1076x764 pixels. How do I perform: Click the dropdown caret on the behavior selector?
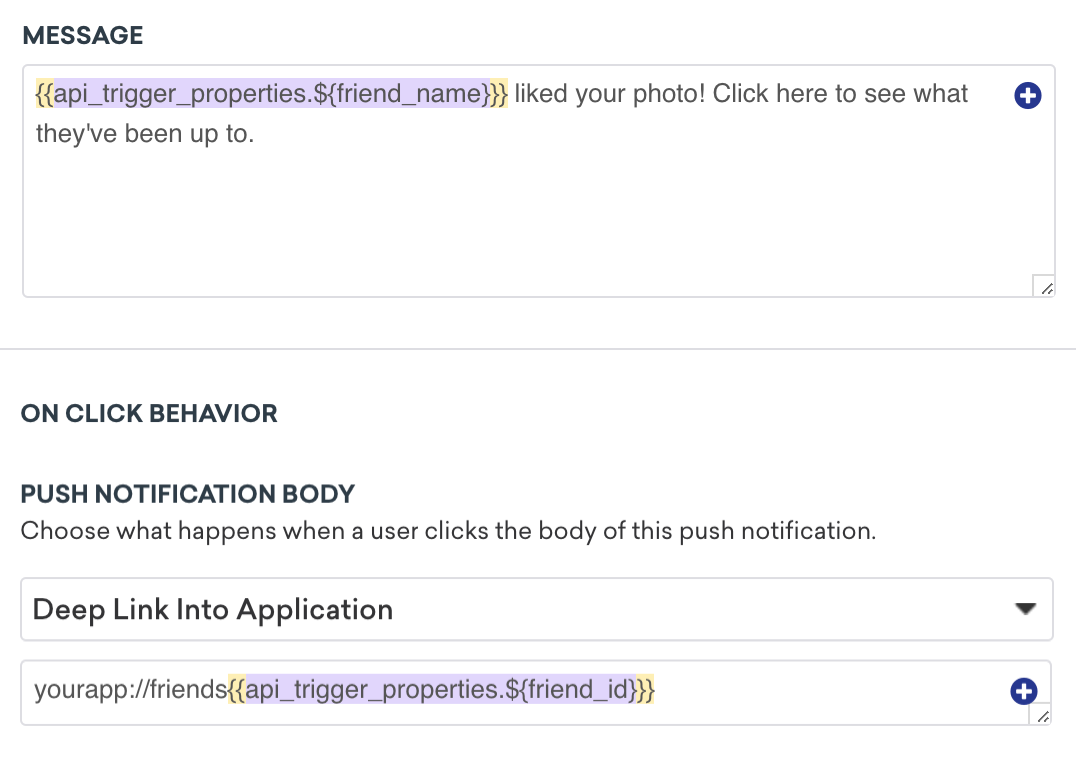[1026, 608]
